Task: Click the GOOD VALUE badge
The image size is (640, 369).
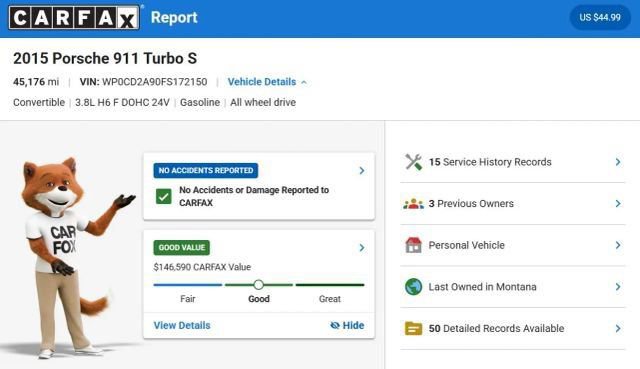Action: tap(182, 248)
